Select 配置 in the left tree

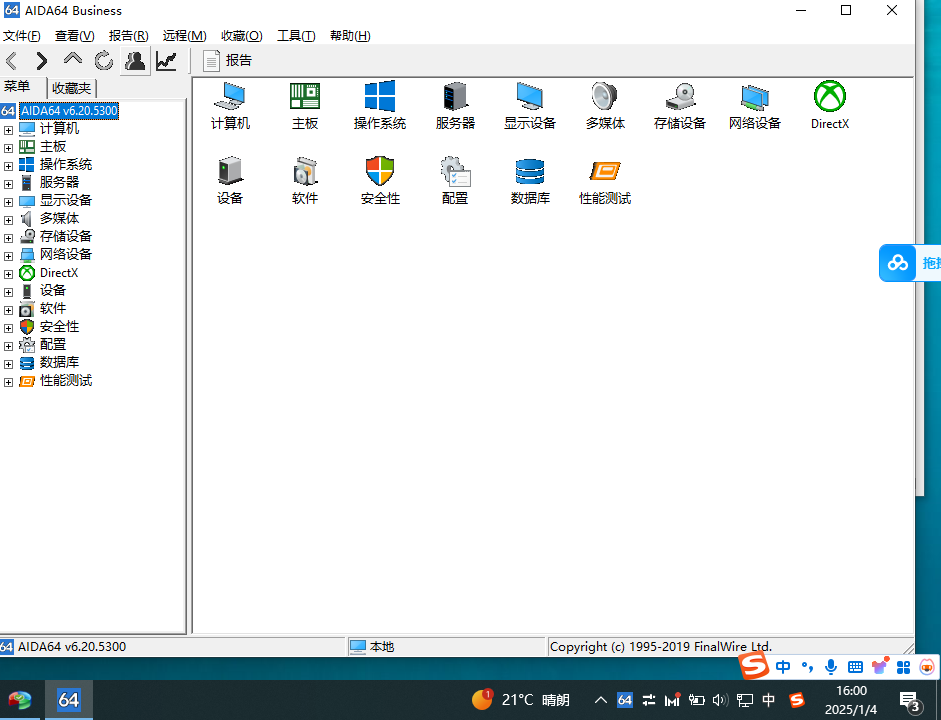click(52, 345)
